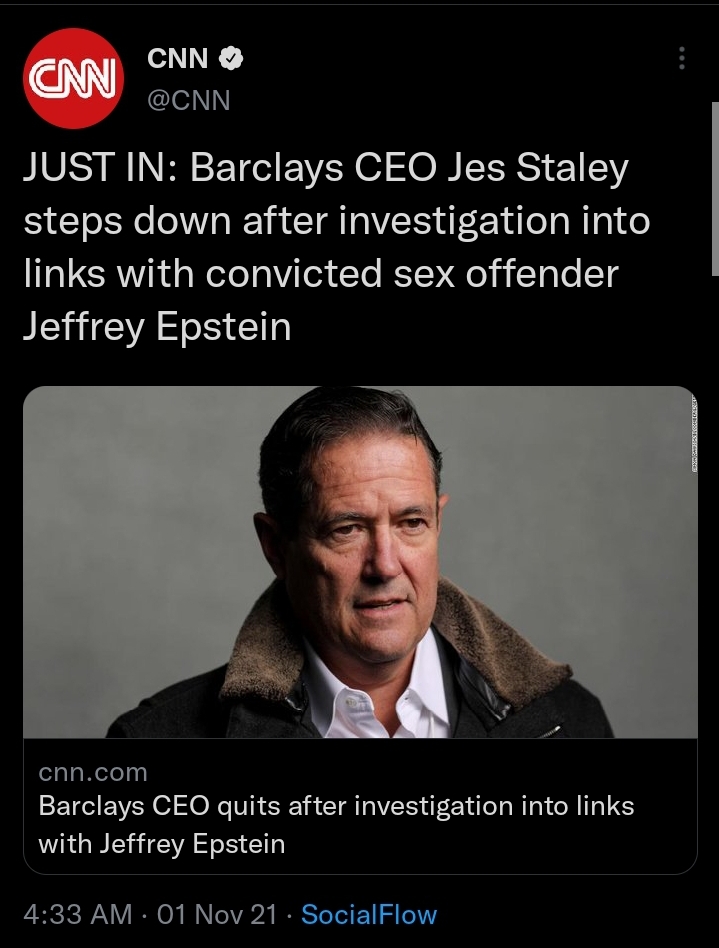
Task: Click the vertical scrollbar on right edge
Action: click(x=714, y=190)
